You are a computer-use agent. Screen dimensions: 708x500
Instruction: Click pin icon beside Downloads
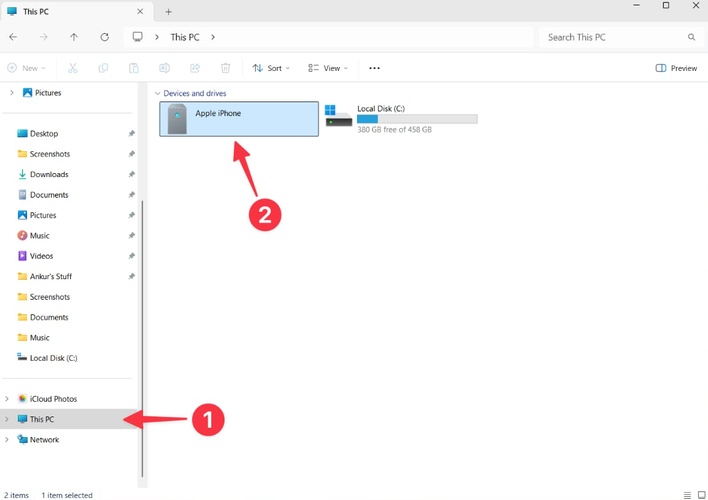pyautogui.click(x=131, y=174)
